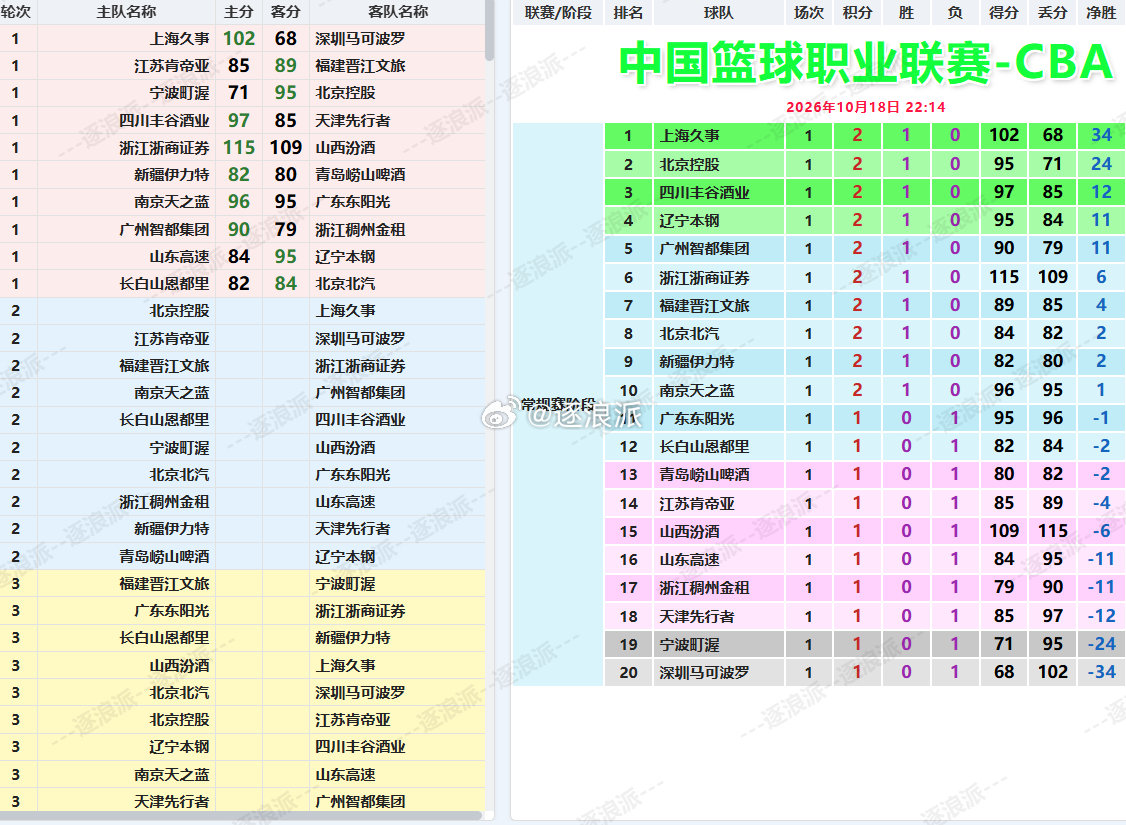The width and height of the screenshot is (1126, 825).
Task: Select away team 山西汾酒 in round 2 schedule
Action: click(x=345, y=448)
